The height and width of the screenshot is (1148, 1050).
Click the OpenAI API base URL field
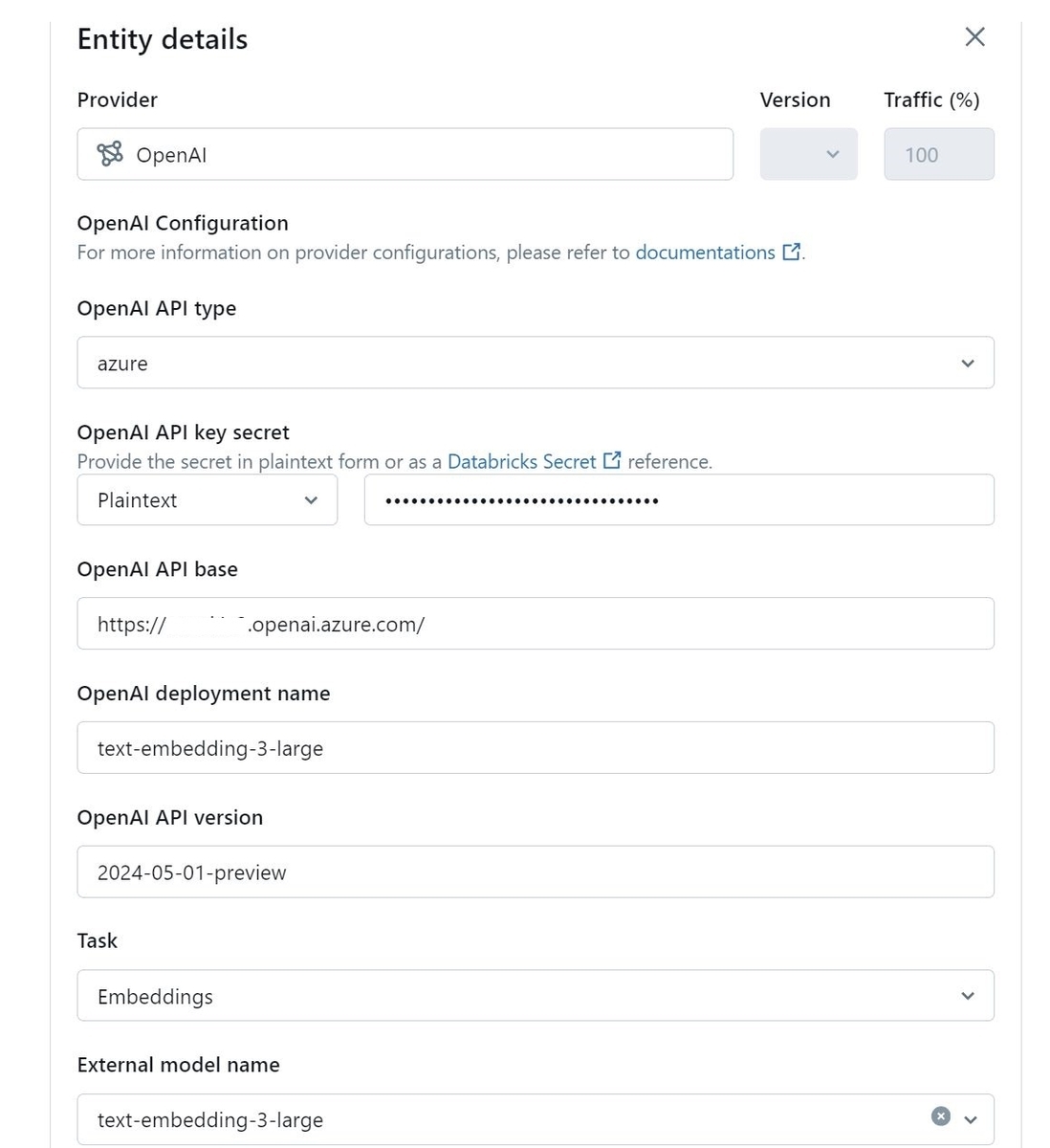pos(536,623)
